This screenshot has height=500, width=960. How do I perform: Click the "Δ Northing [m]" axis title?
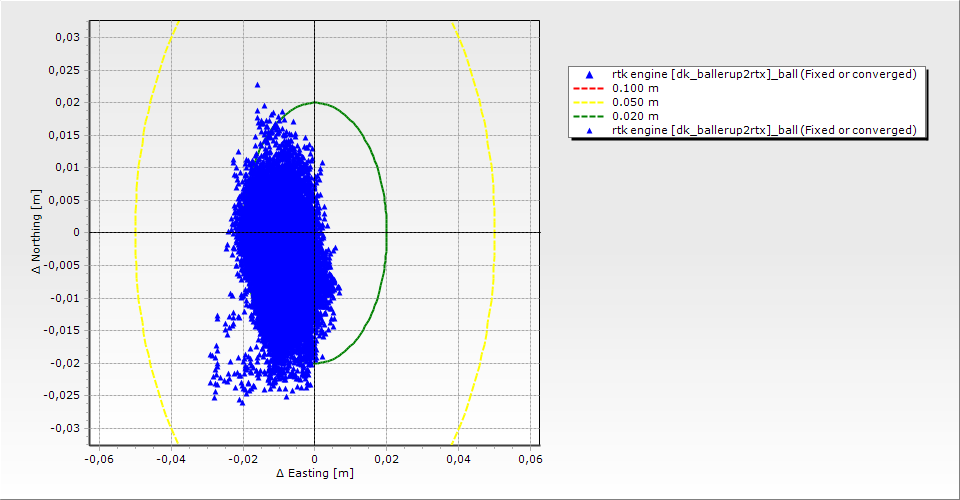(37, 231)
